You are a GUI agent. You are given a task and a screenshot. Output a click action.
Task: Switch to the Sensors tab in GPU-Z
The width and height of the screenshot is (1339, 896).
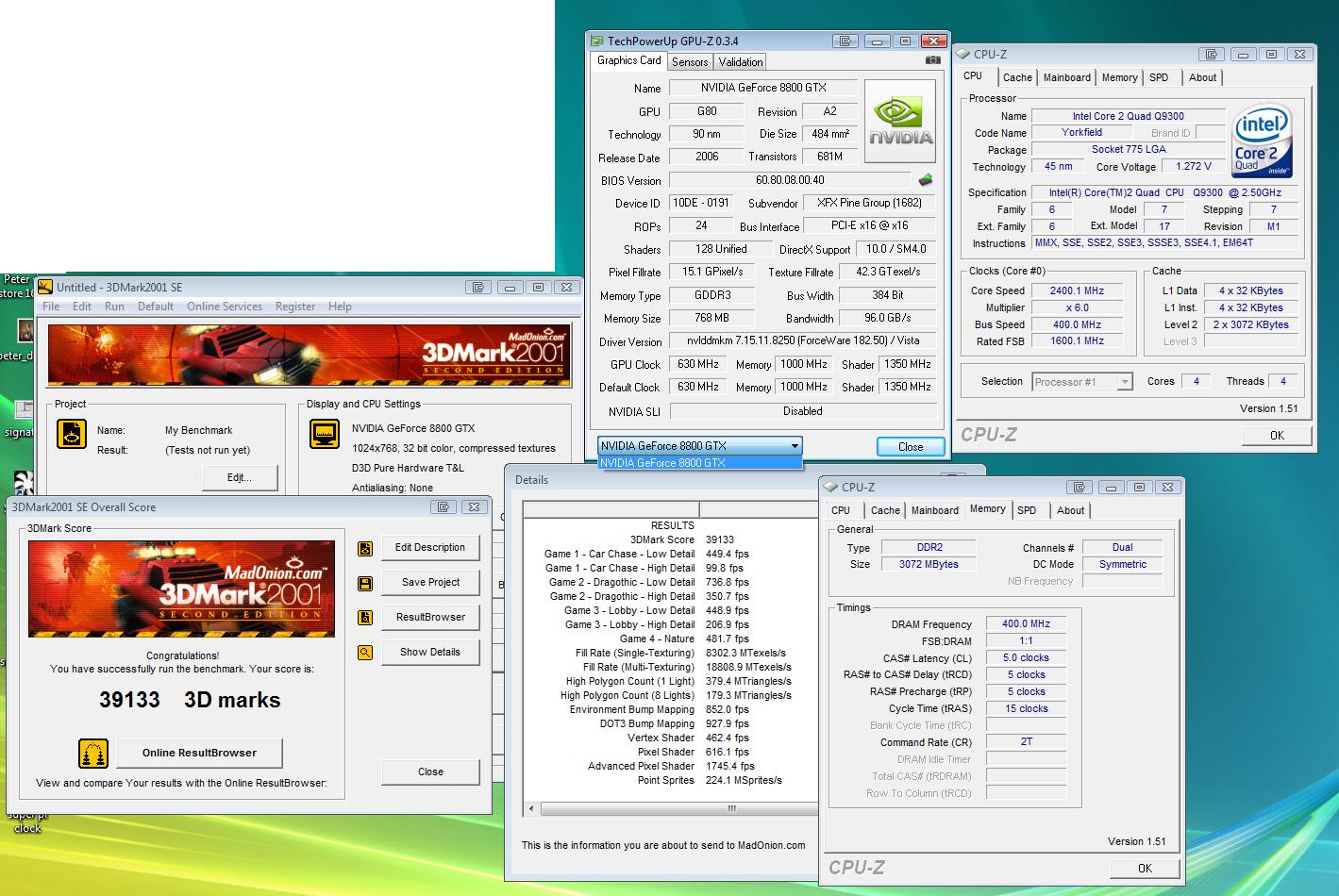click(690, 62)
